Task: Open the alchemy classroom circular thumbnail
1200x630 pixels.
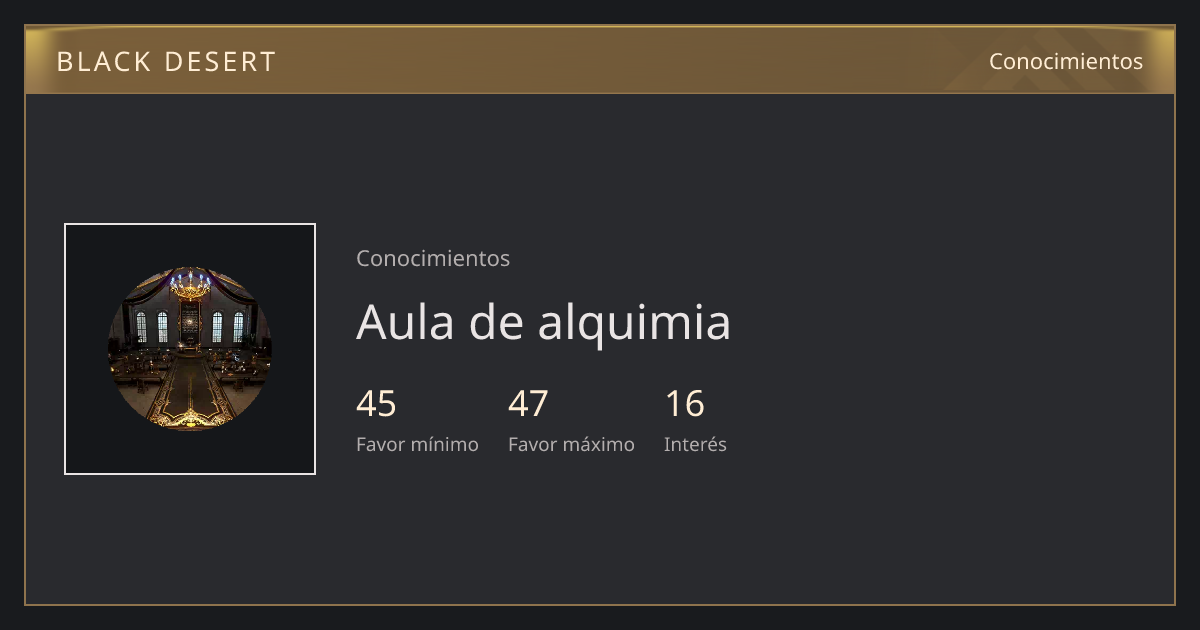Action: pyautogui.click(x=190, y=349)
